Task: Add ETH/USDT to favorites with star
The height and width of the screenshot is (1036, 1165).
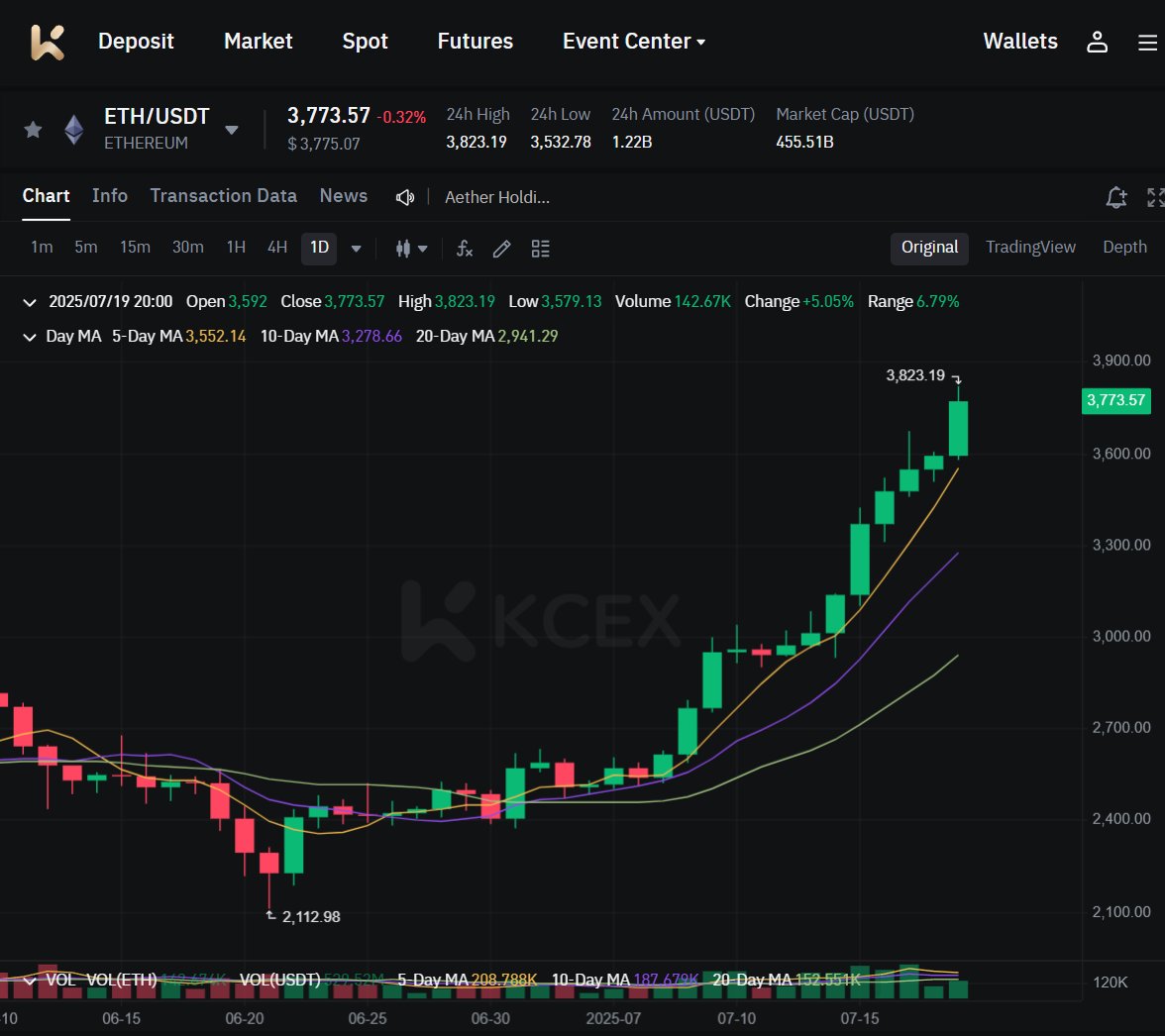Action: tap(33, 130)
